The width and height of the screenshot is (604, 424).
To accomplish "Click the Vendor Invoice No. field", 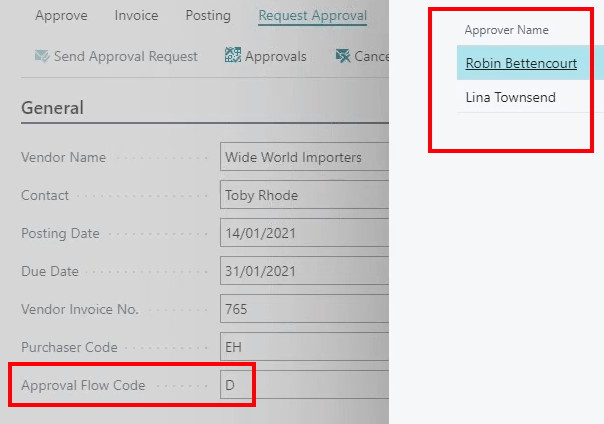I will (304, 309).
